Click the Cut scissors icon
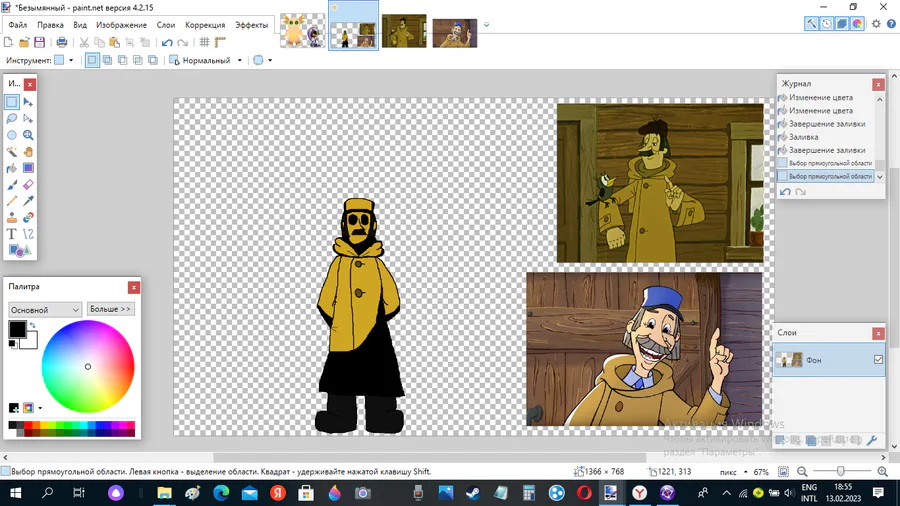The width and height of the screenshot is (900, 506). pos(84,42)
